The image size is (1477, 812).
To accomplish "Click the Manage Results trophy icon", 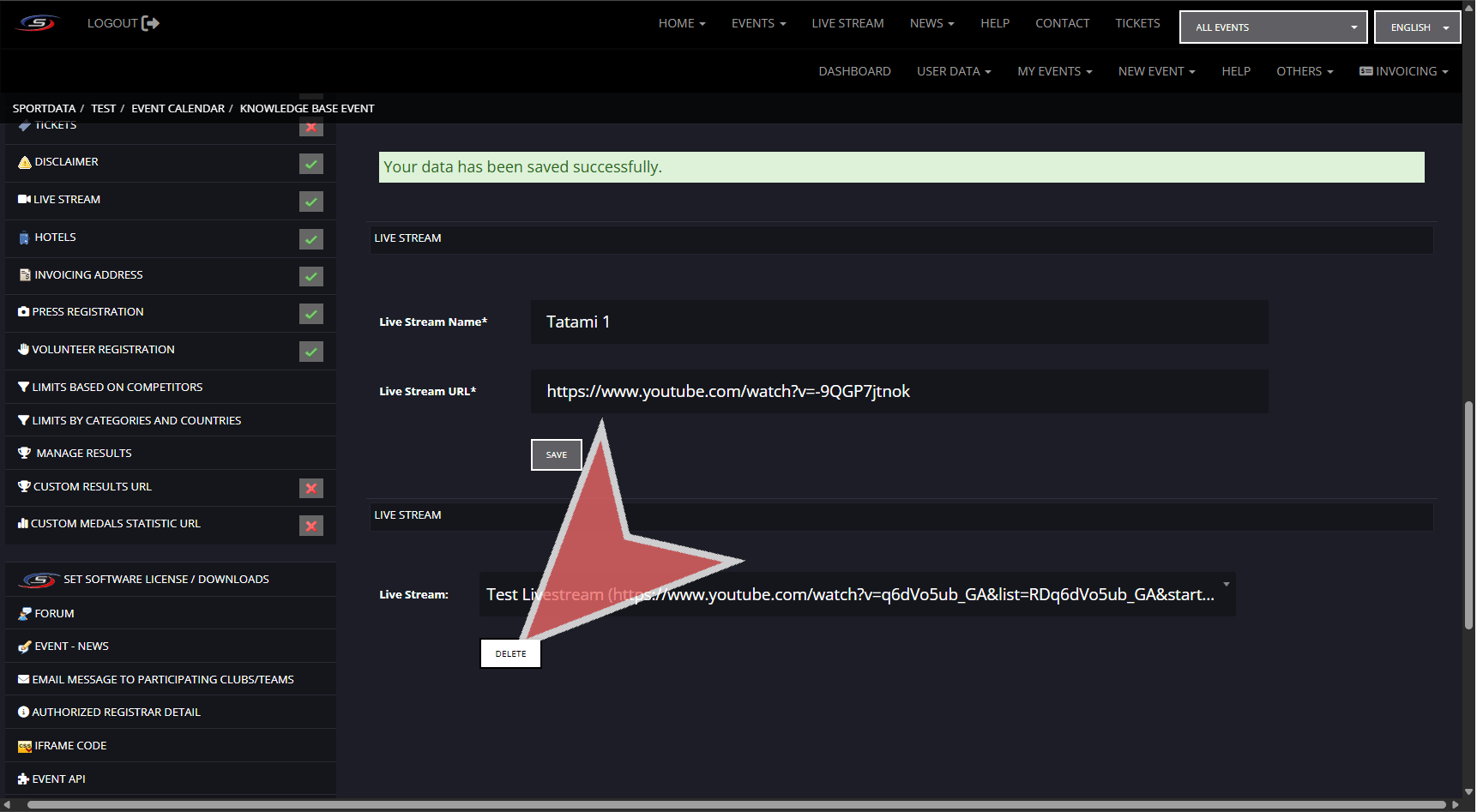I will pyautogui.click(x=24, y=453).
